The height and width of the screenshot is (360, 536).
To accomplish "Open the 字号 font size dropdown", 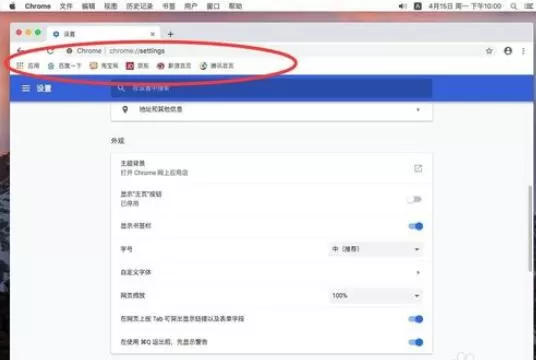I will coord(375,249).
